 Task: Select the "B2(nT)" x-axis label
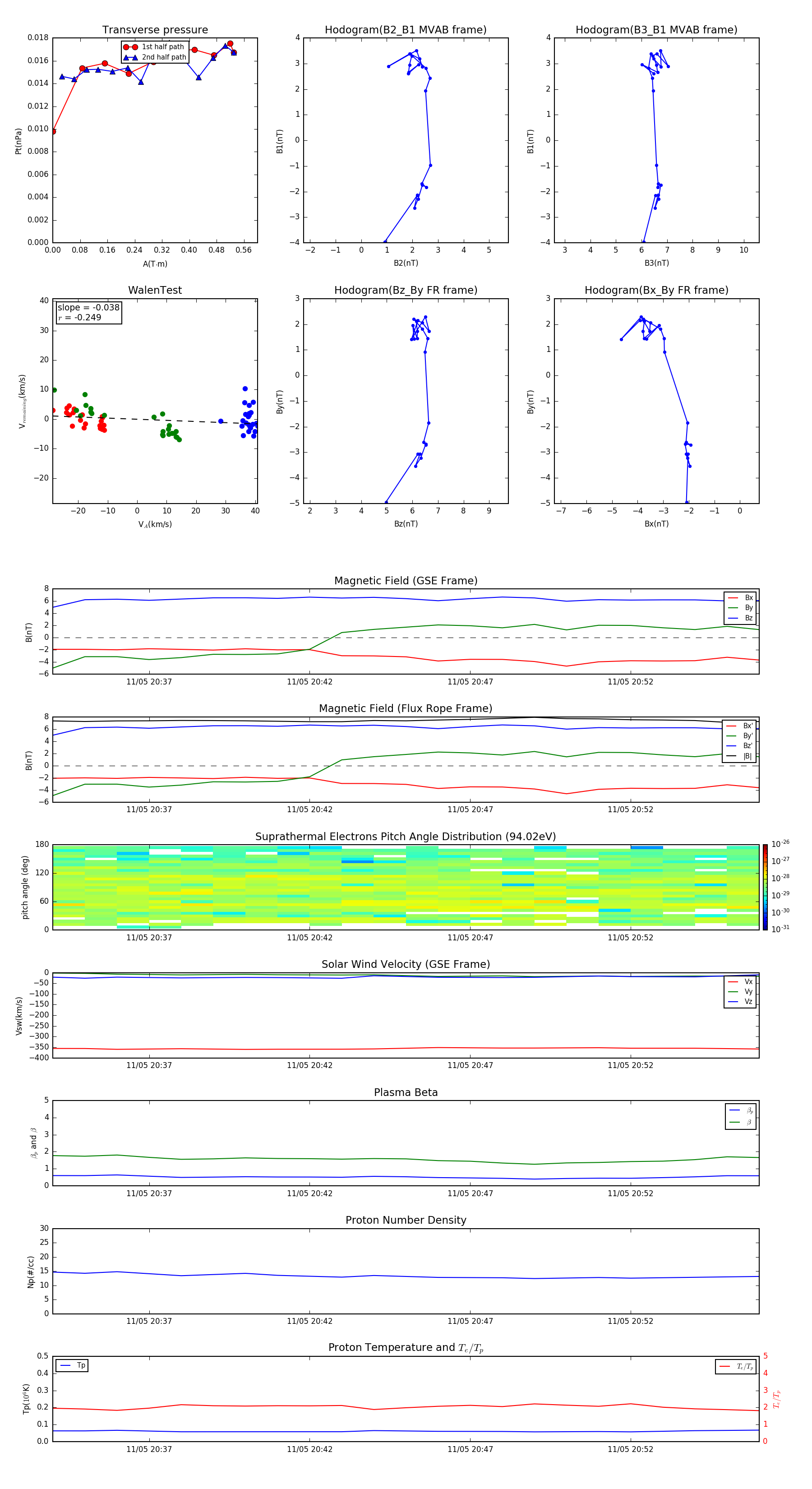[x=406, y=263]
